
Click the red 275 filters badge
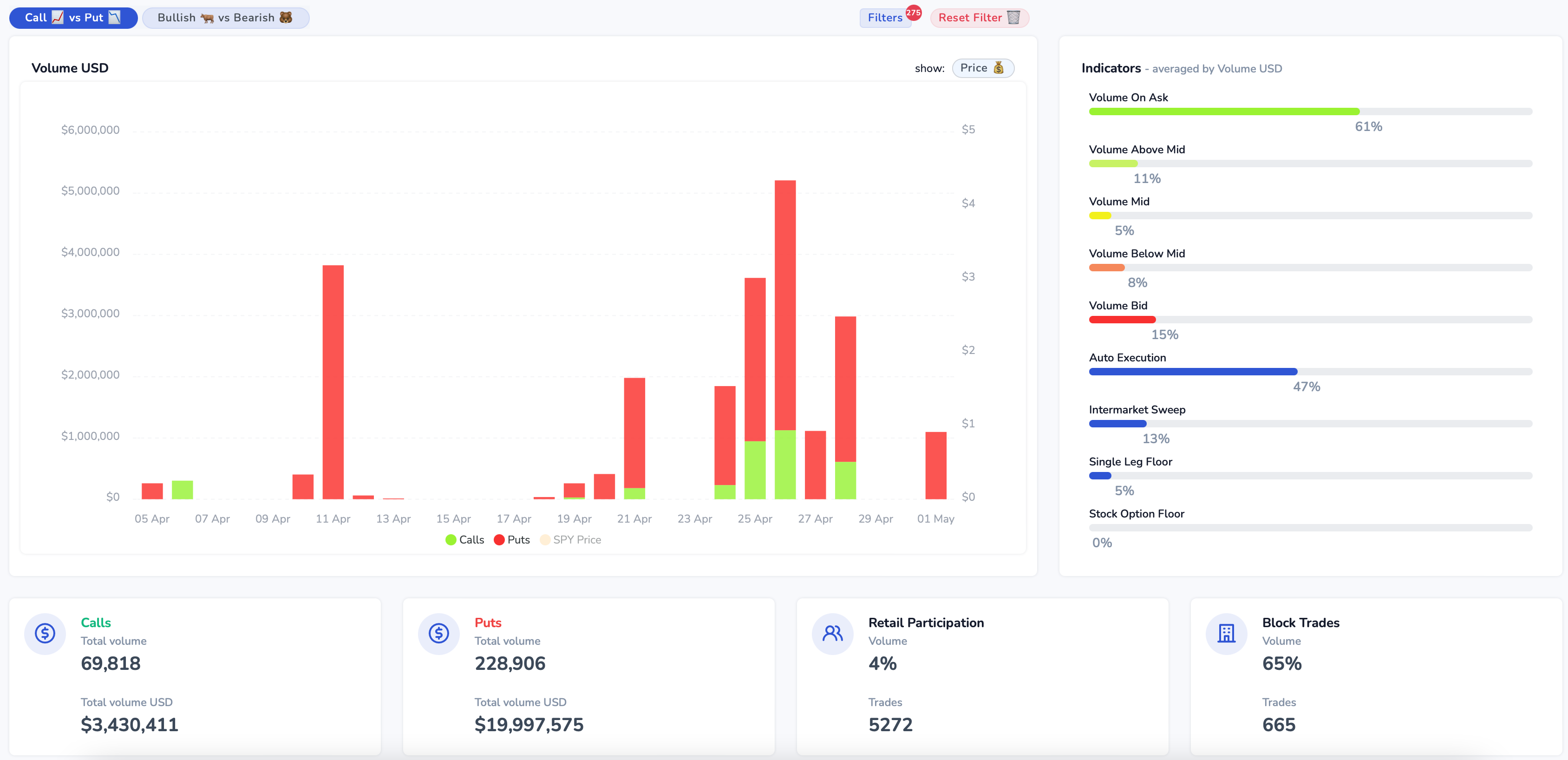coord(913,13)
